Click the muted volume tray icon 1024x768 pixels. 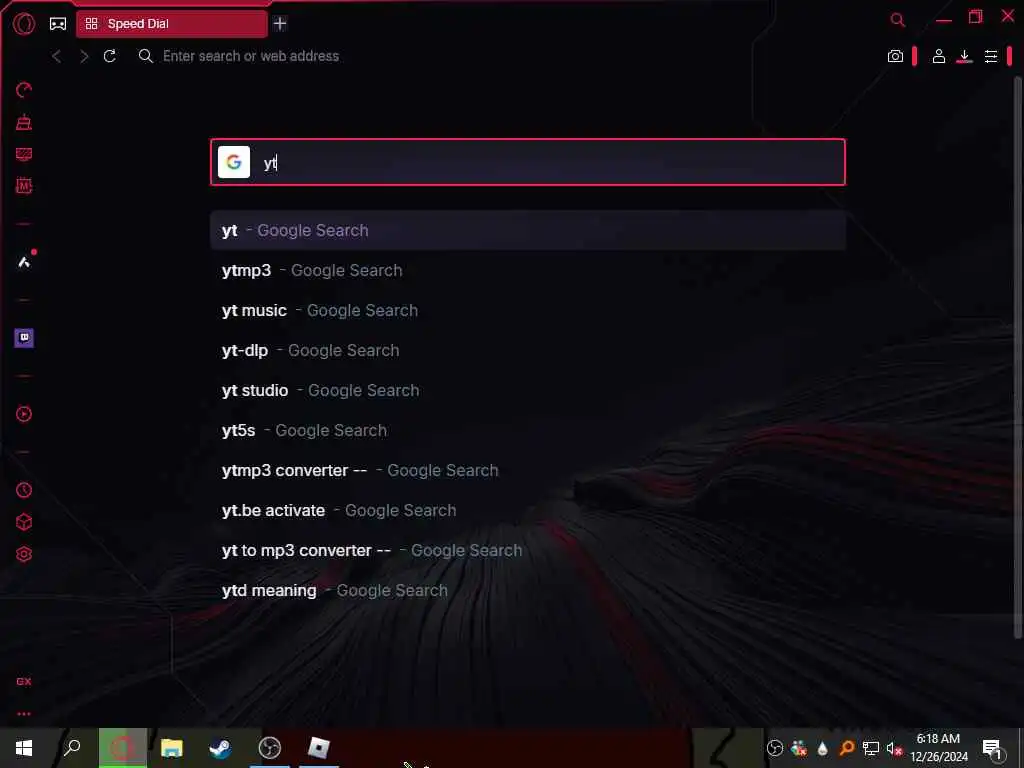click(x=894, y=748)
